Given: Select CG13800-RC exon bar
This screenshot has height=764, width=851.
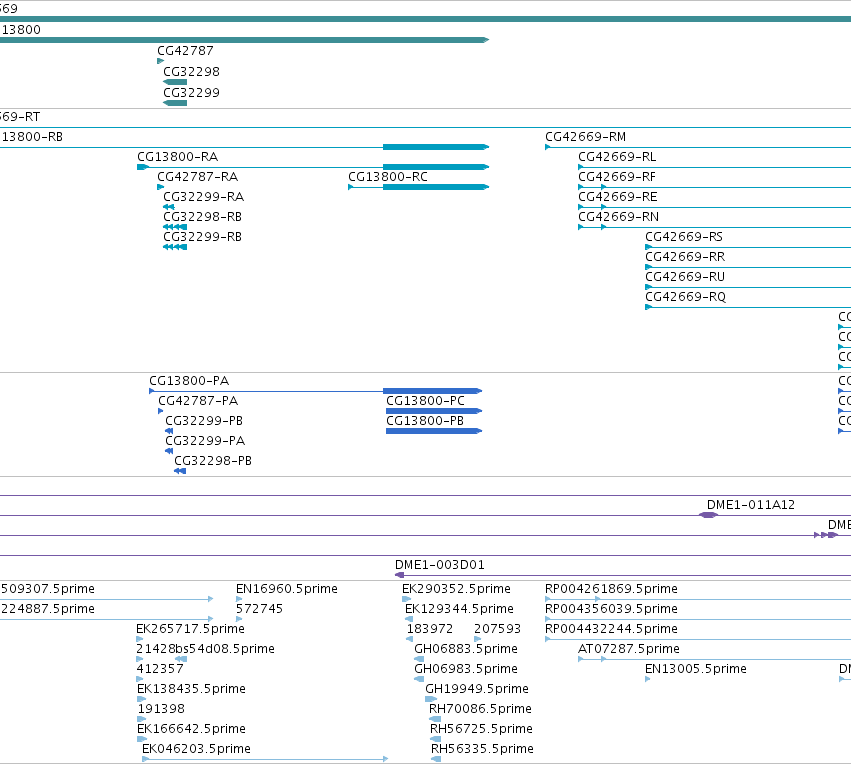Looking at the screenshot, I should click(x=436, y=187).
